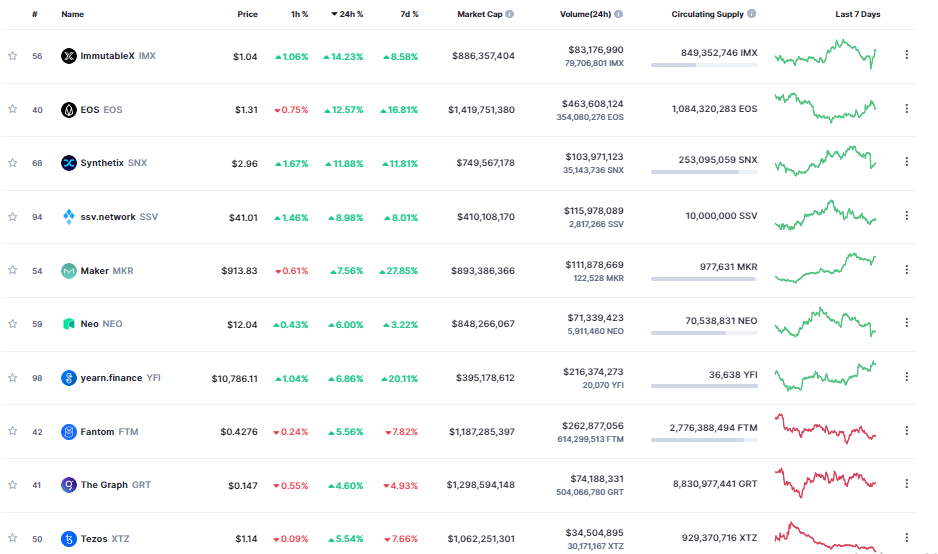Sort by Market Cap column header
This screenshot has height=554, width=938.
tap(480, 14)
